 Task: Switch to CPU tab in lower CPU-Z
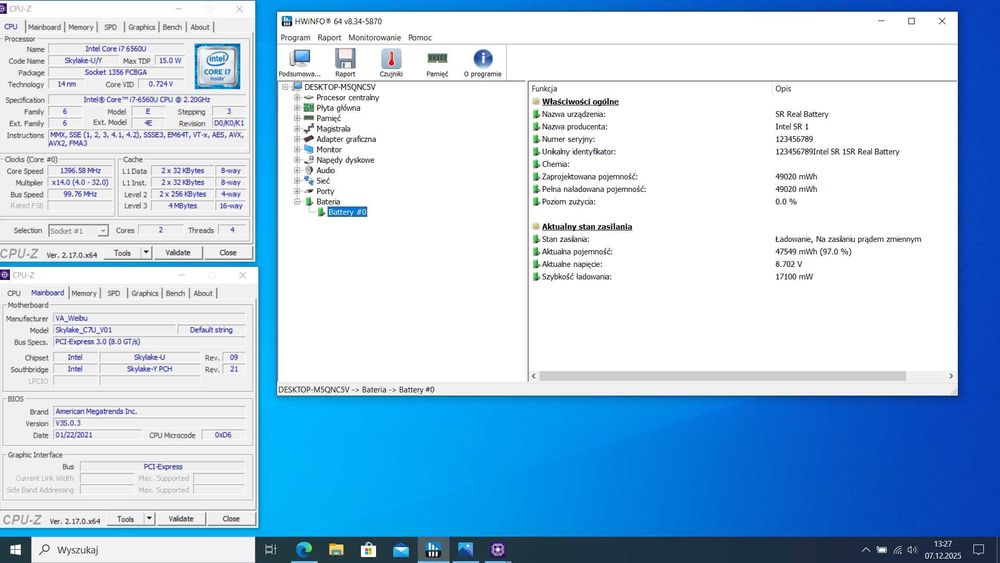pyautogui.click(x=14, y=293)
